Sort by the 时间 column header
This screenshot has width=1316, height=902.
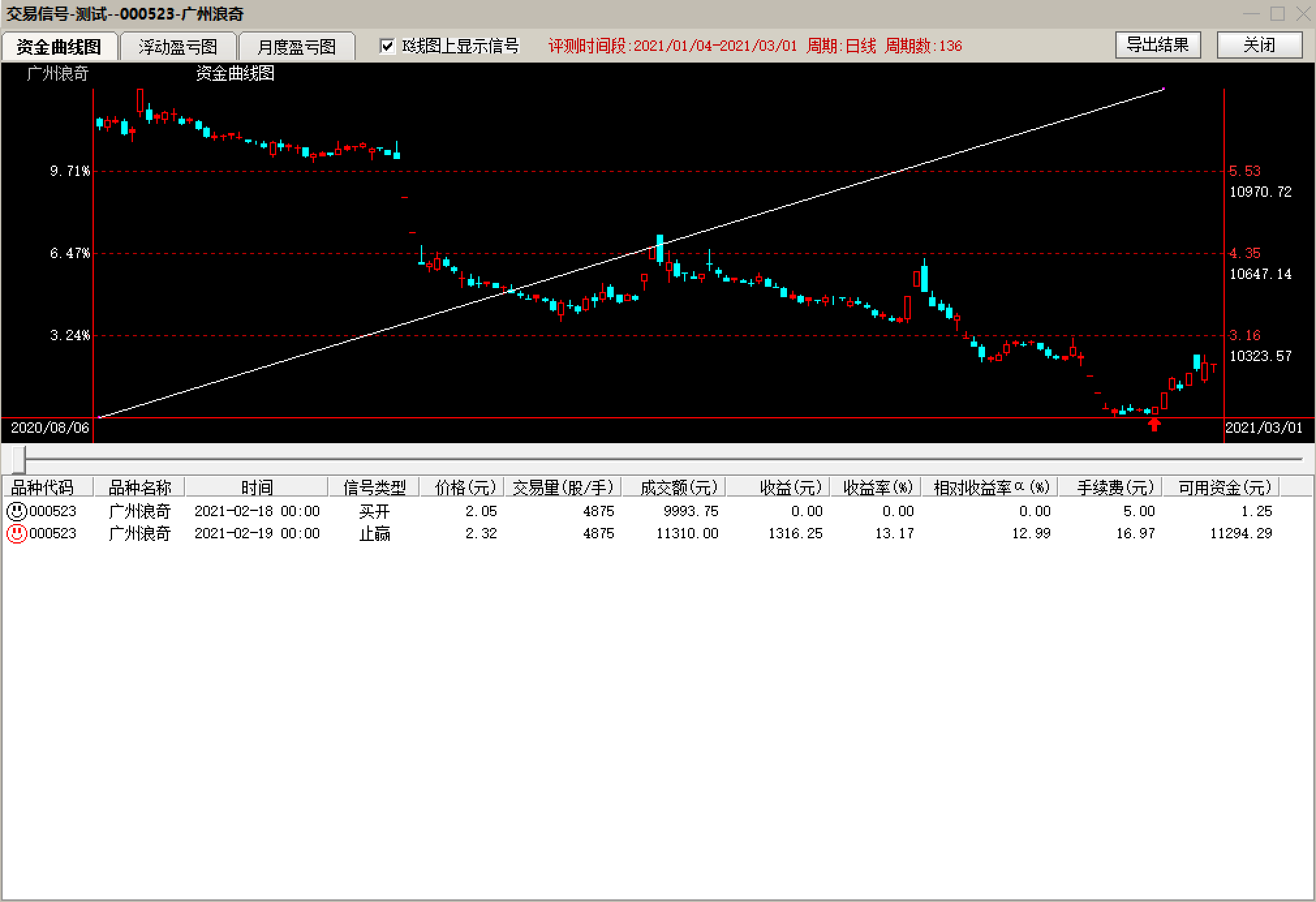tap(257, 487)
